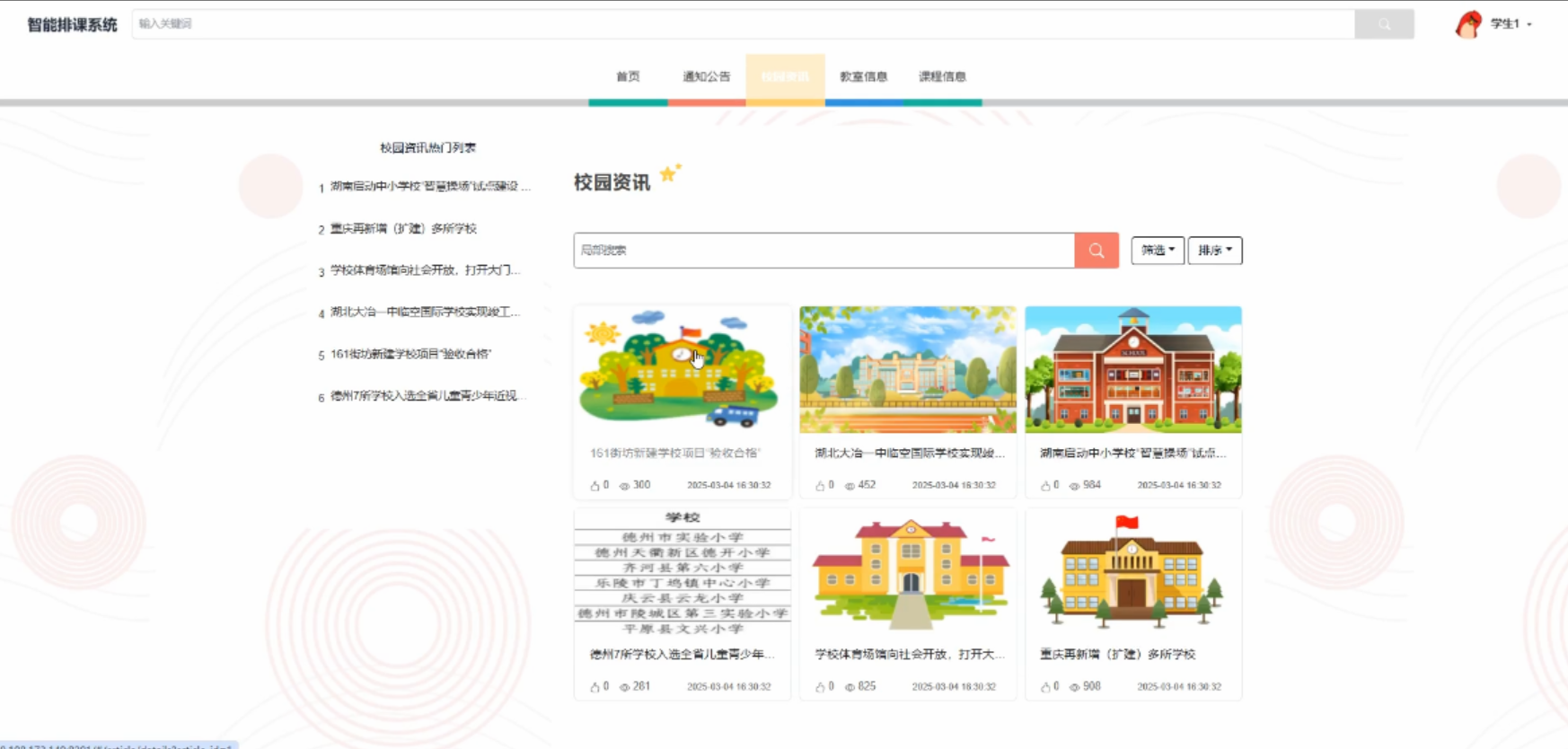
Task: Like the 湖南启动中小学校 article thumbs-up icon
Action: pos(1045,486)
